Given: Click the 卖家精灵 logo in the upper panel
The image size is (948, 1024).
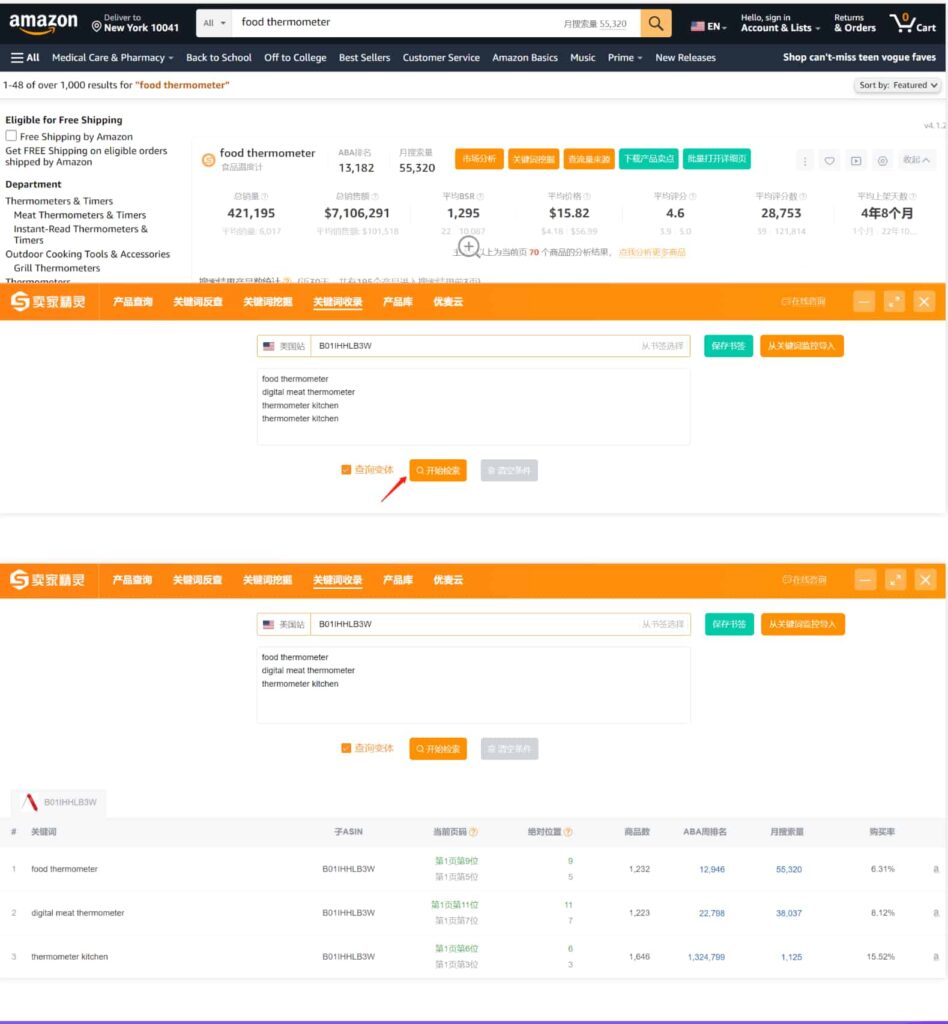Looking at the screenshot, I should pos(48,301).
